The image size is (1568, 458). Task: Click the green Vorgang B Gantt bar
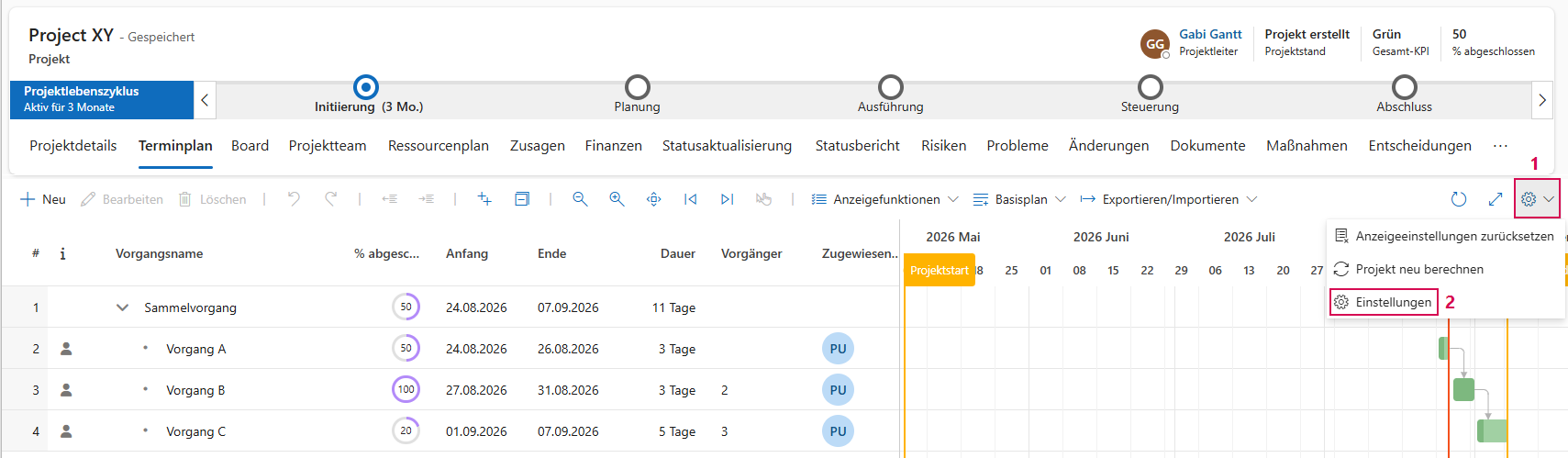(x=1464, y=390)
